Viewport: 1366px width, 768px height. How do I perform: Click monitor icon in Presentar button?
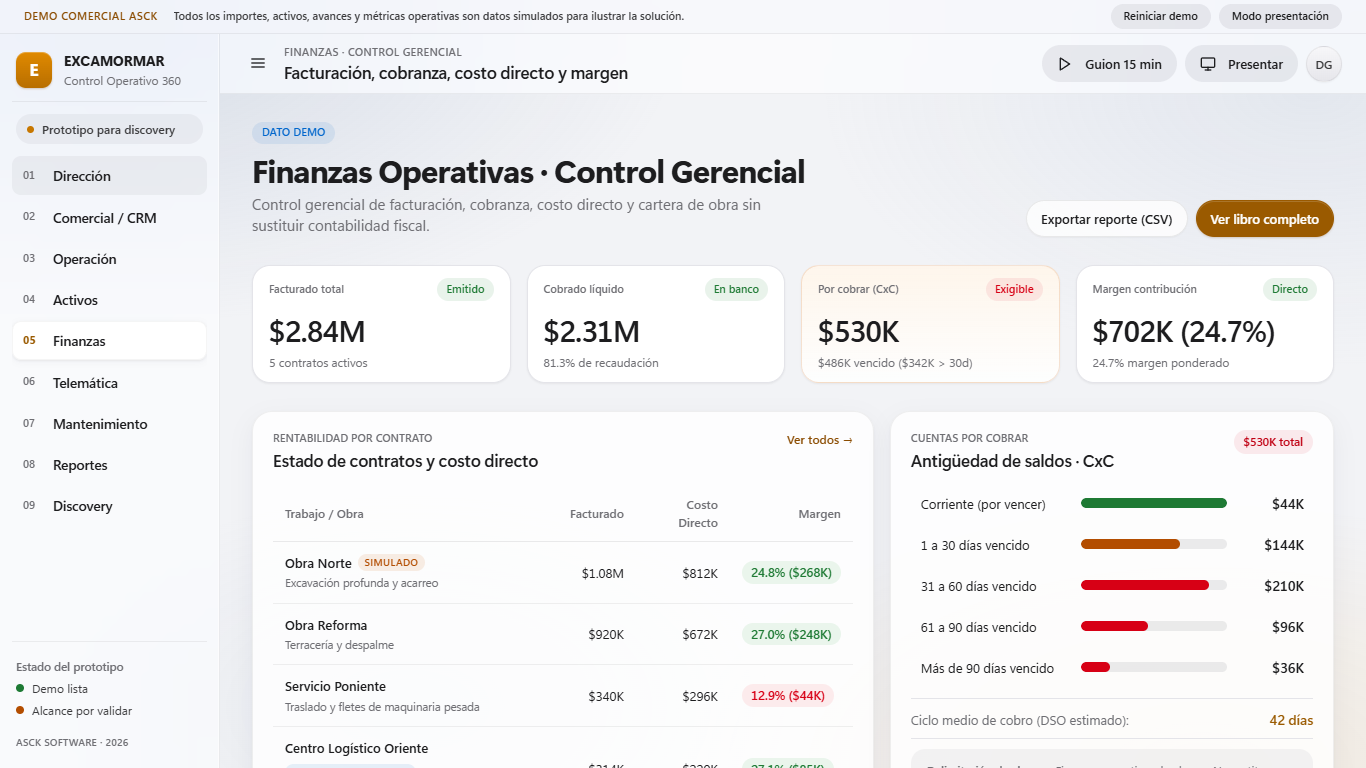pyautogui.click(x=1208, y=64)
